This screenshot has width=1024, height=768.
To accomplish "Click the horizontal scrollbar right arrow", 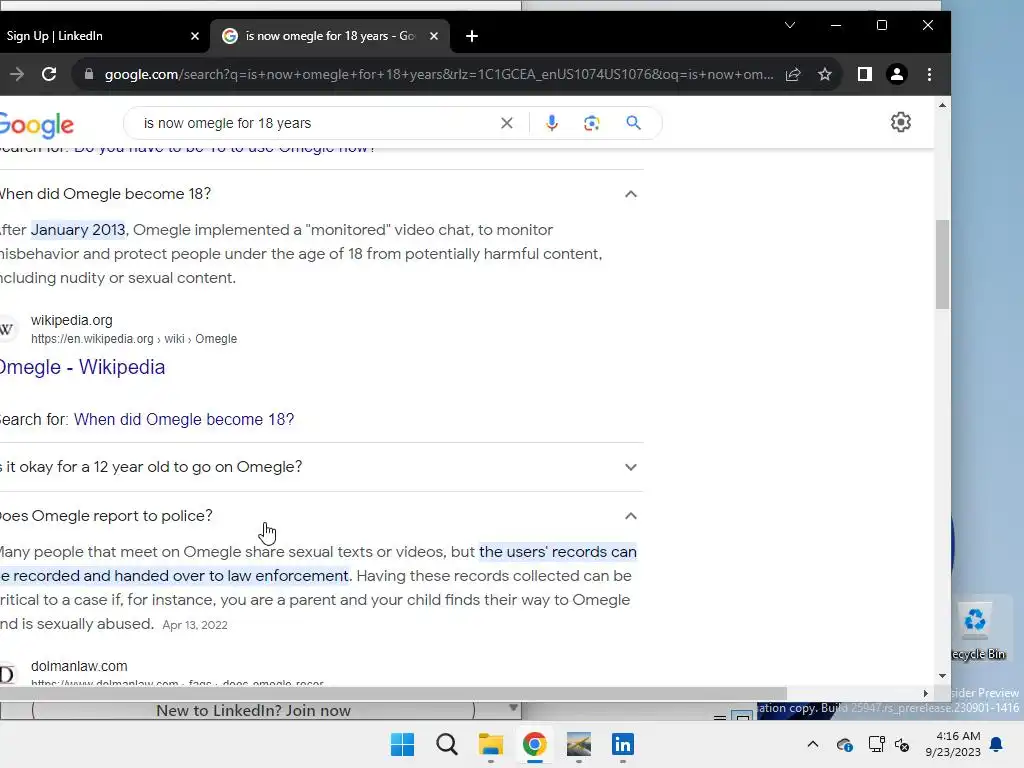I will click(x=925, y=693).
